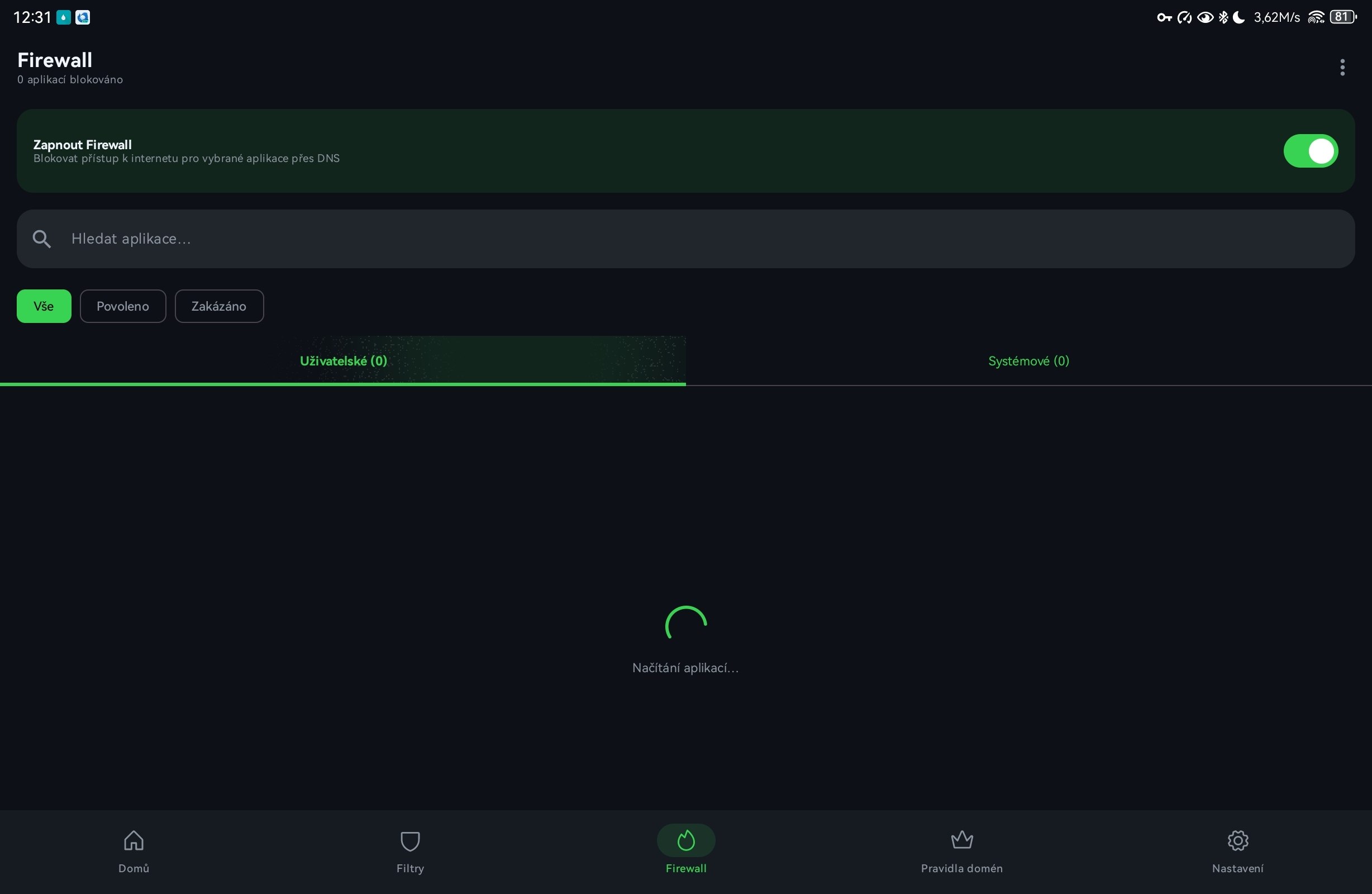The height and width of the screenshot is (894, 1372).
Task: Select the Zakázáno filter chip
Action: coord(219,306)
